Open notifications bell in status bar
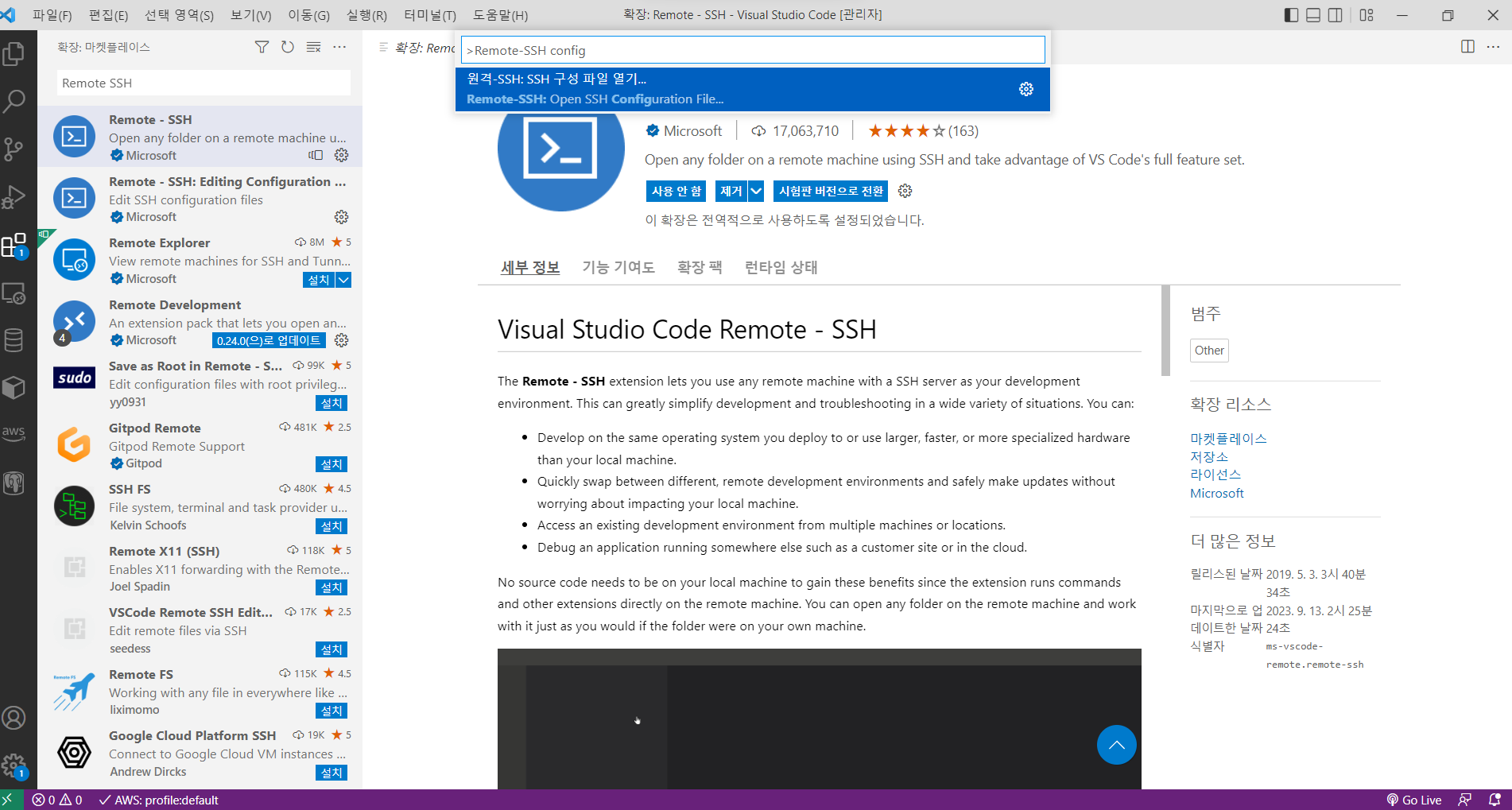This screenshot has height=810, width=1512. [1495, 800]
